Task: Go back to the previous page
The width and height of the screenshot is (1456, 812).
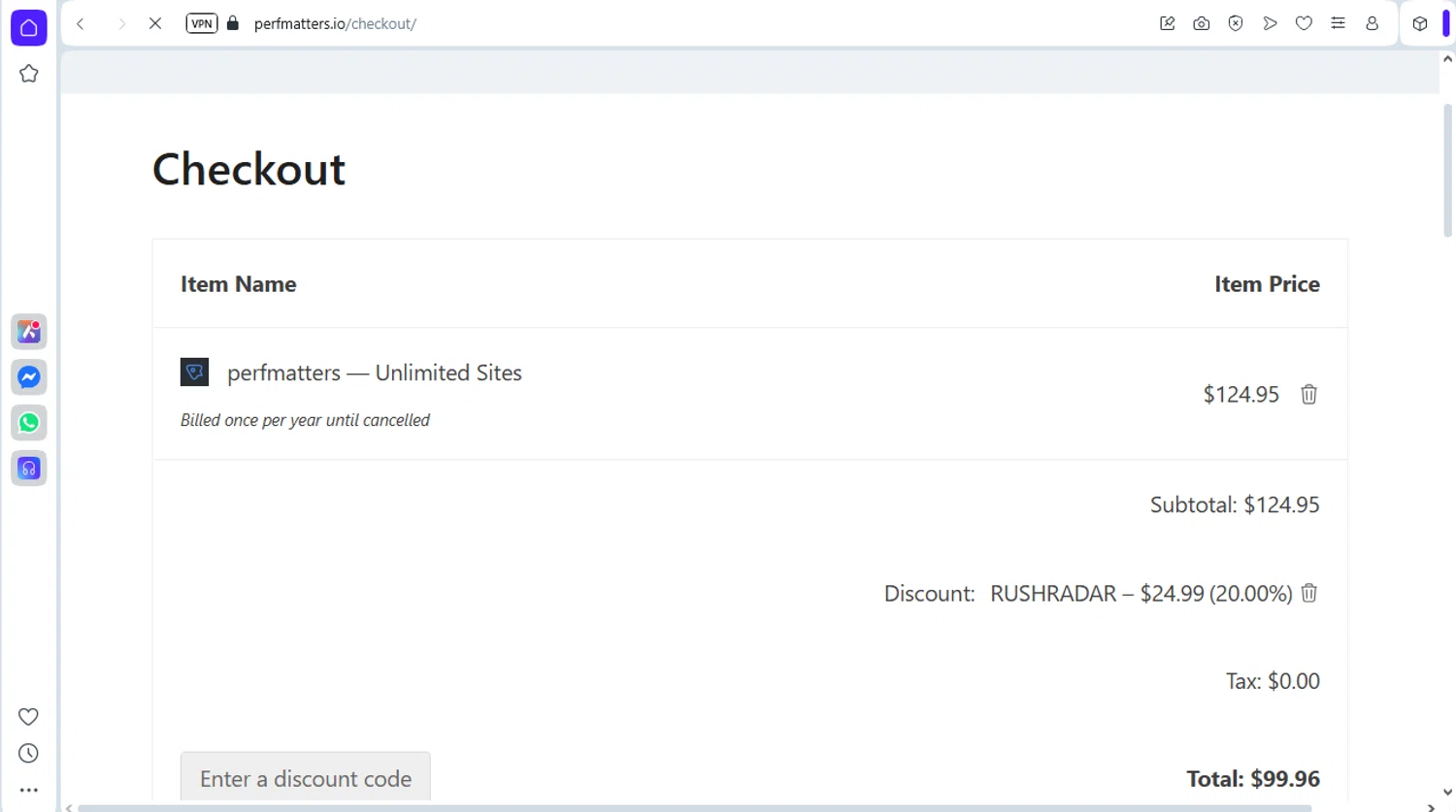Action: pos(82,23)
